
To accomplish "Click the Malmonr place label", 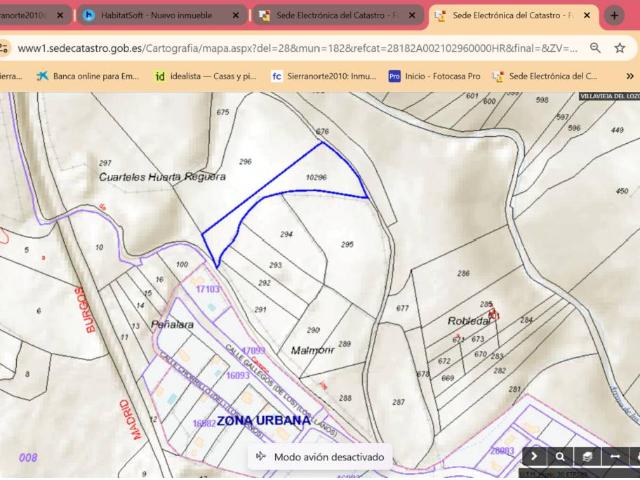I will tap(313, 350).
